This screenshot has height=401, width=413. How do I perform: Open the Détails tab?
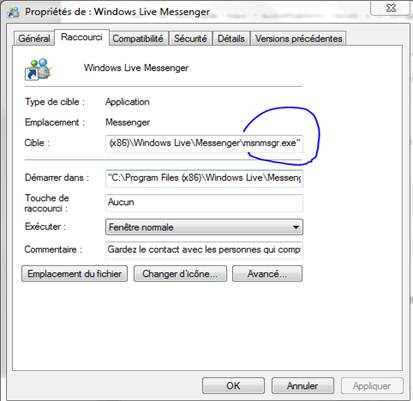click(x=231, y=39)
